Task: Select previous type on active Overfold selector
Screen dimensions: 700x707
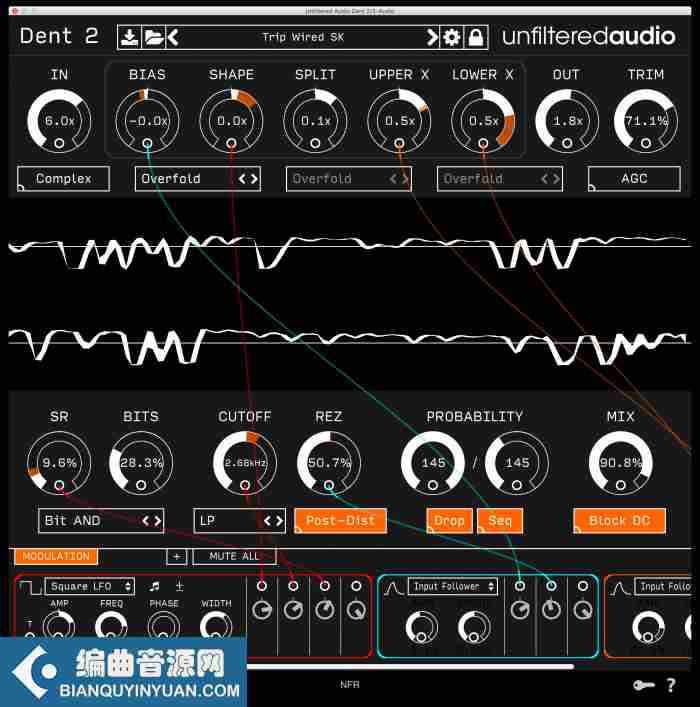Action: (242, 179)
